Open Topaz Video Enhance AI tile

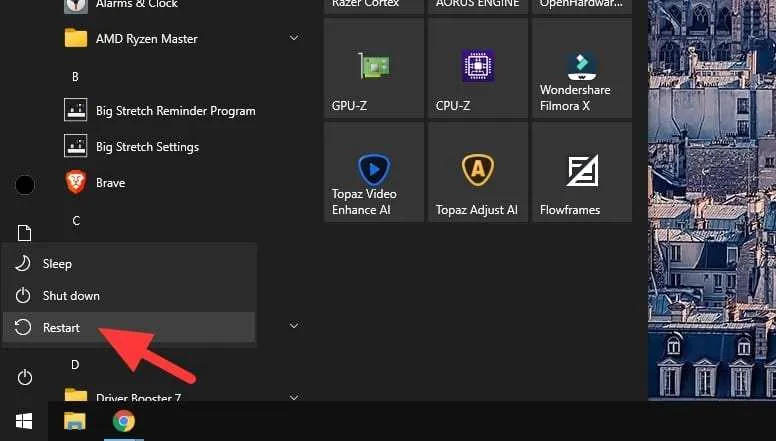pyautogui.click(x=374, y=172)
